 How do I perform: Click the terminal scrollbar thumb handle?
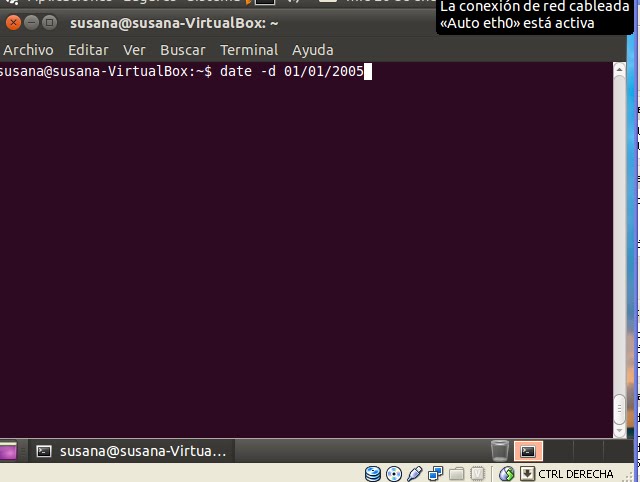[x=619, y=409]
